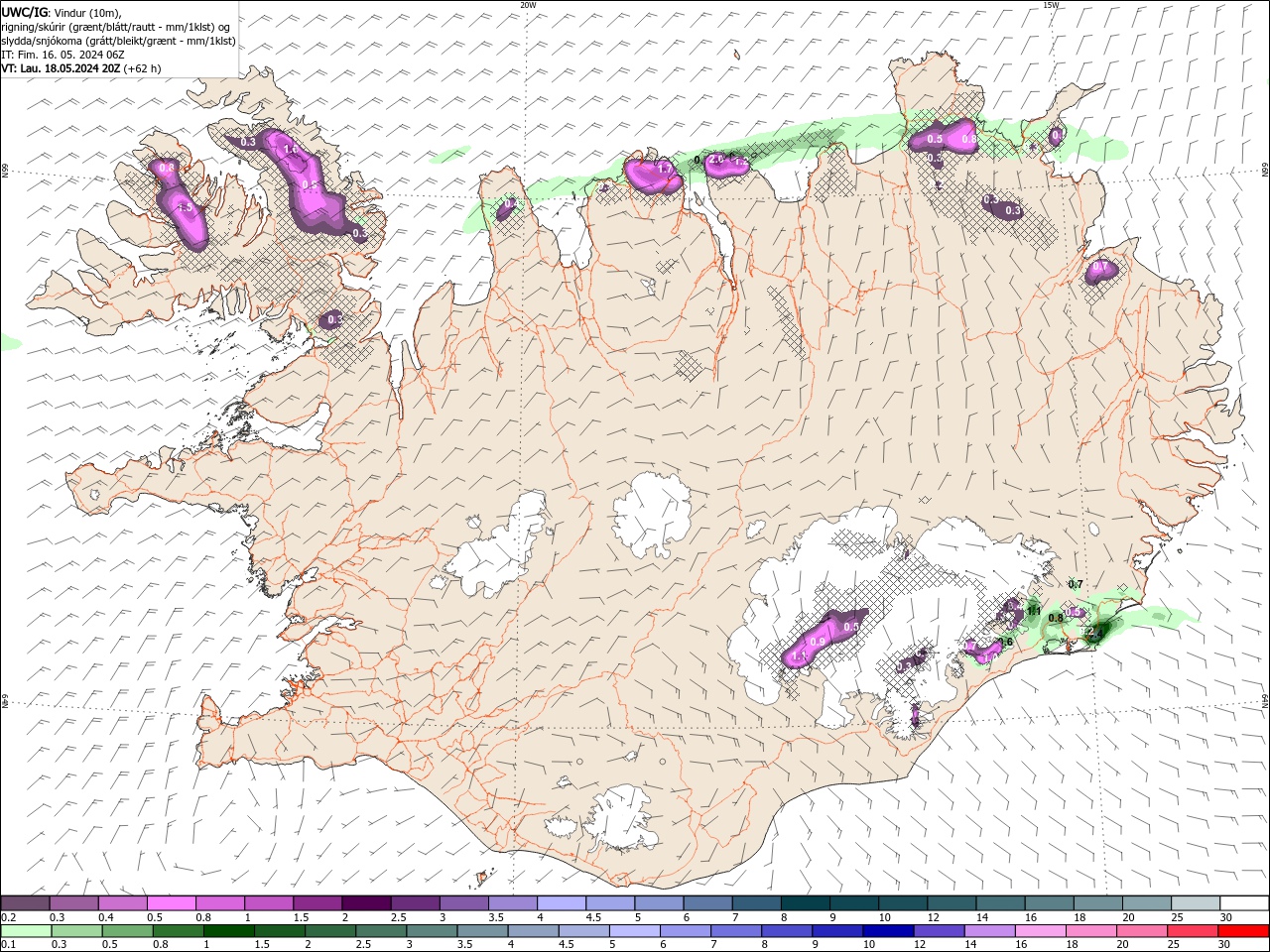Click lower legend swatch between 5 and 6
This screenshot has width=1270, height=952.
pyautogui.click(x=635, y=931)
